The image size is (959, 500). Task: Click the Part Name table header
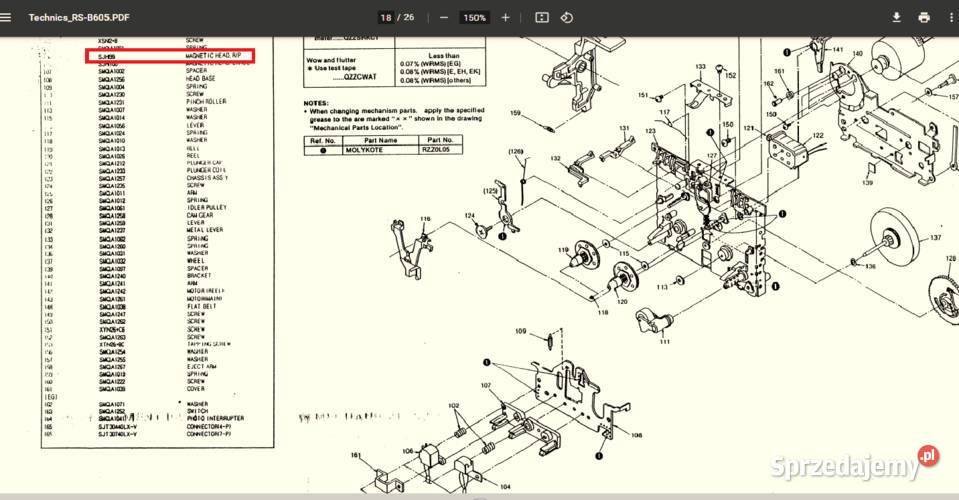click(x=380, y=141)
